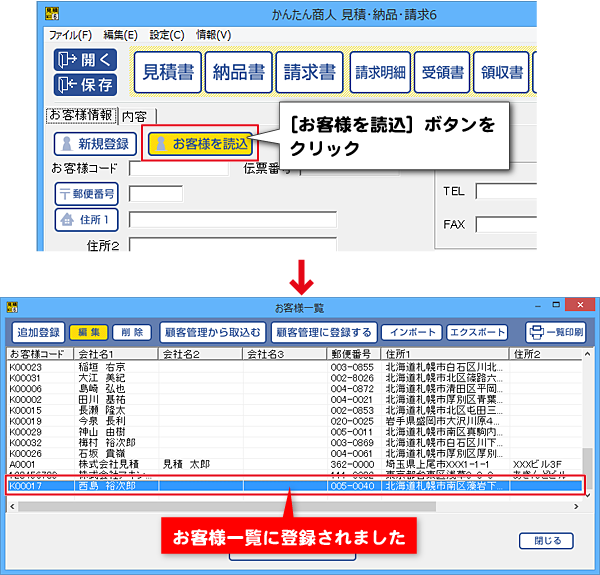Screen dimensions: 600x575
Task: Open the 情報(V) menu
Action: (214, 35)
